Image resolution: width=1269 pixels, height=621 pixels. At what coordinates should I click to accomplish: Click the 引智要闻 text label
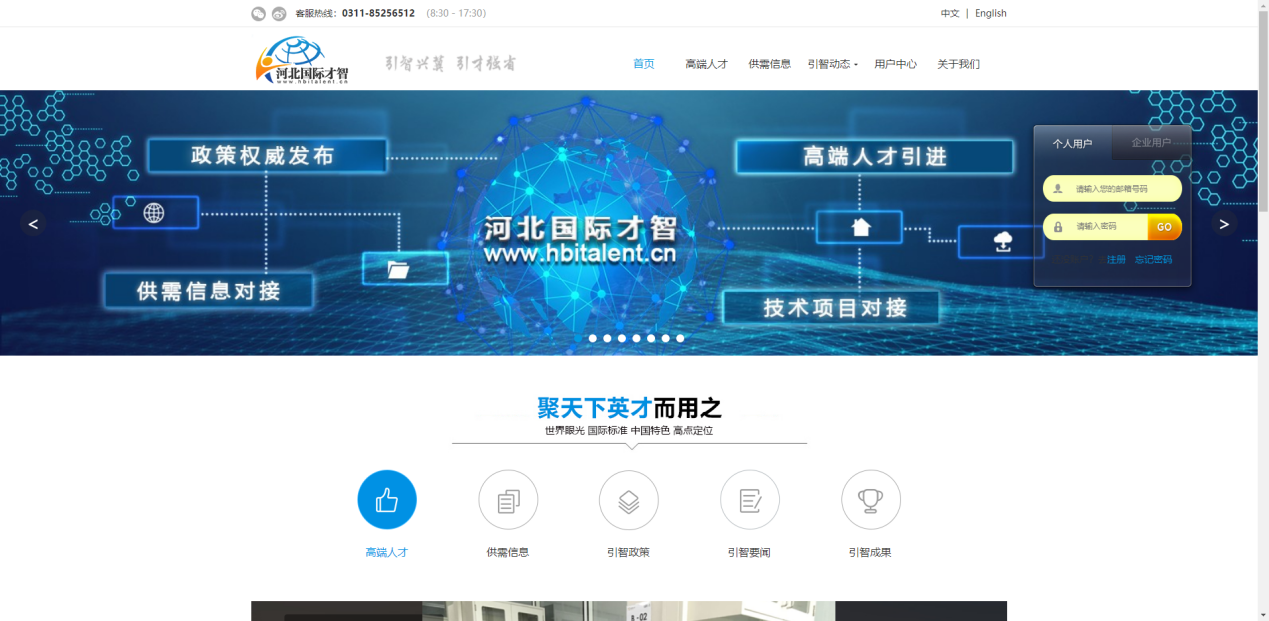point(750,552)
